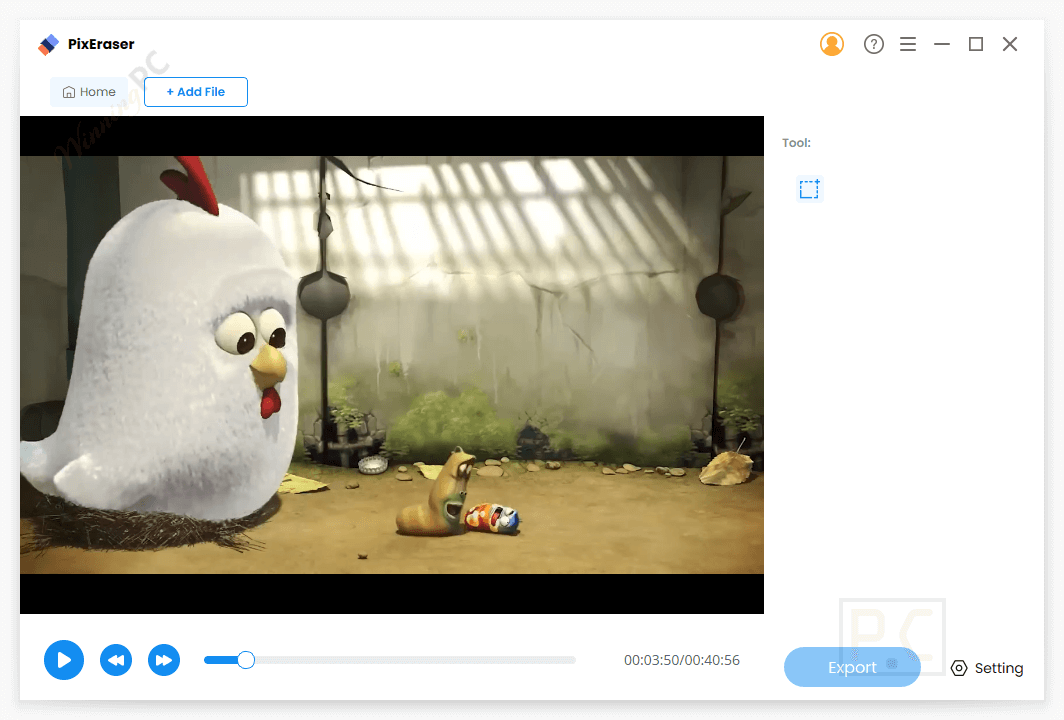1064x720 pixels.
Task: Click the playback progress slider handle
Action: click(246, 660)
